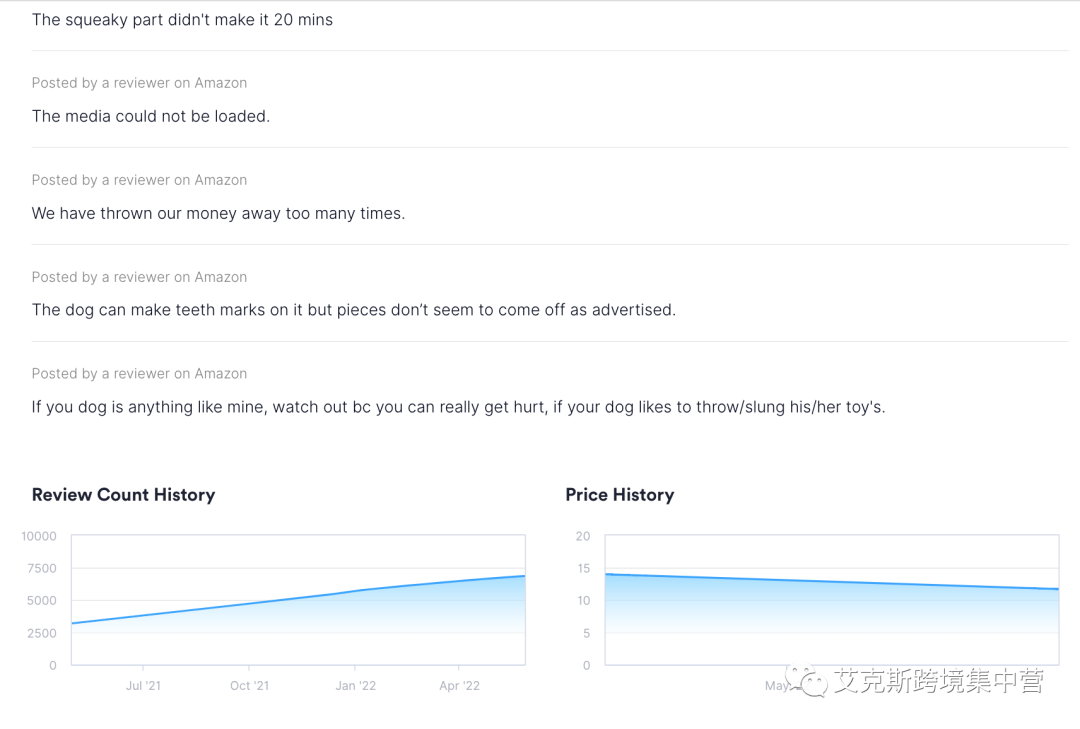Click the reviewer label above the media-not-loaded review
The height and width of the screenshot is (729, 1080).
139,83
